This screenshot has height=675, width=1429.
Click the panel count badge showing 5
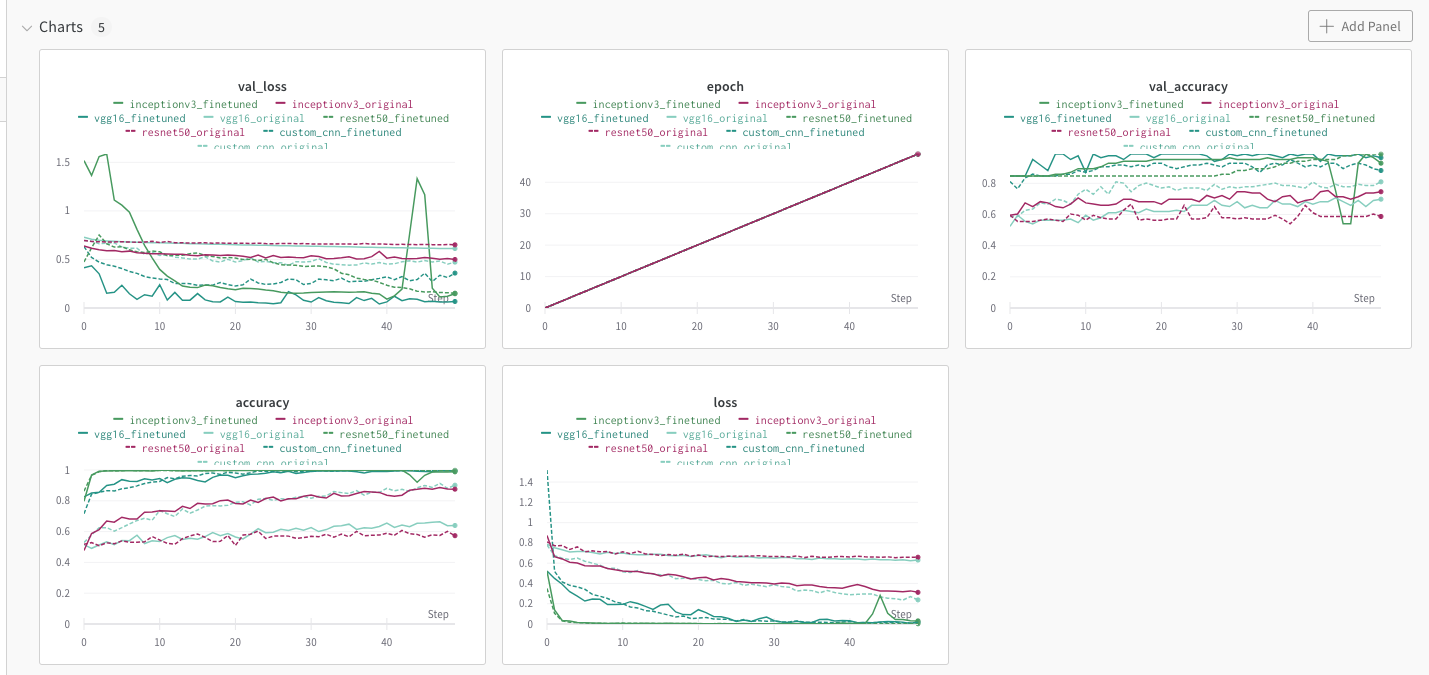[100, 27]
